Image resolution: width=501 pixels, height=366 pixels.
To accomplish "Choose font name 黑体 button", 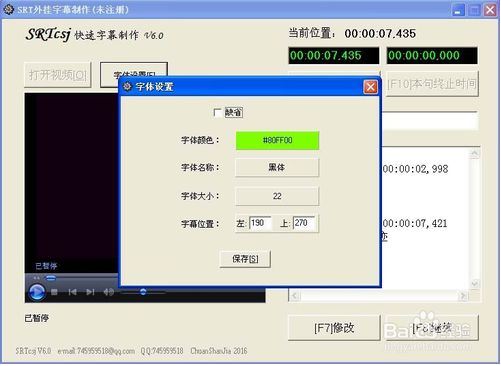I will (277, 167).
